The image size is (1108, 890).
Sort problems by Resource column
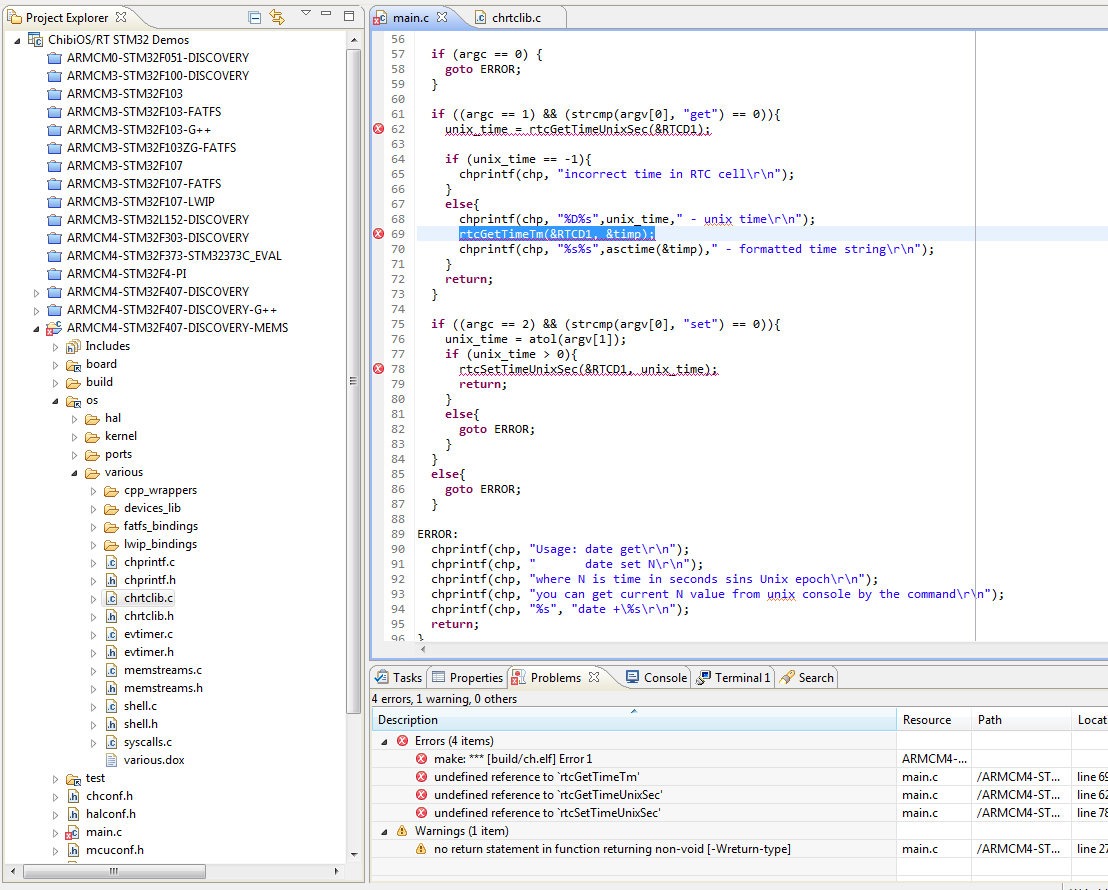coord(933,720)
